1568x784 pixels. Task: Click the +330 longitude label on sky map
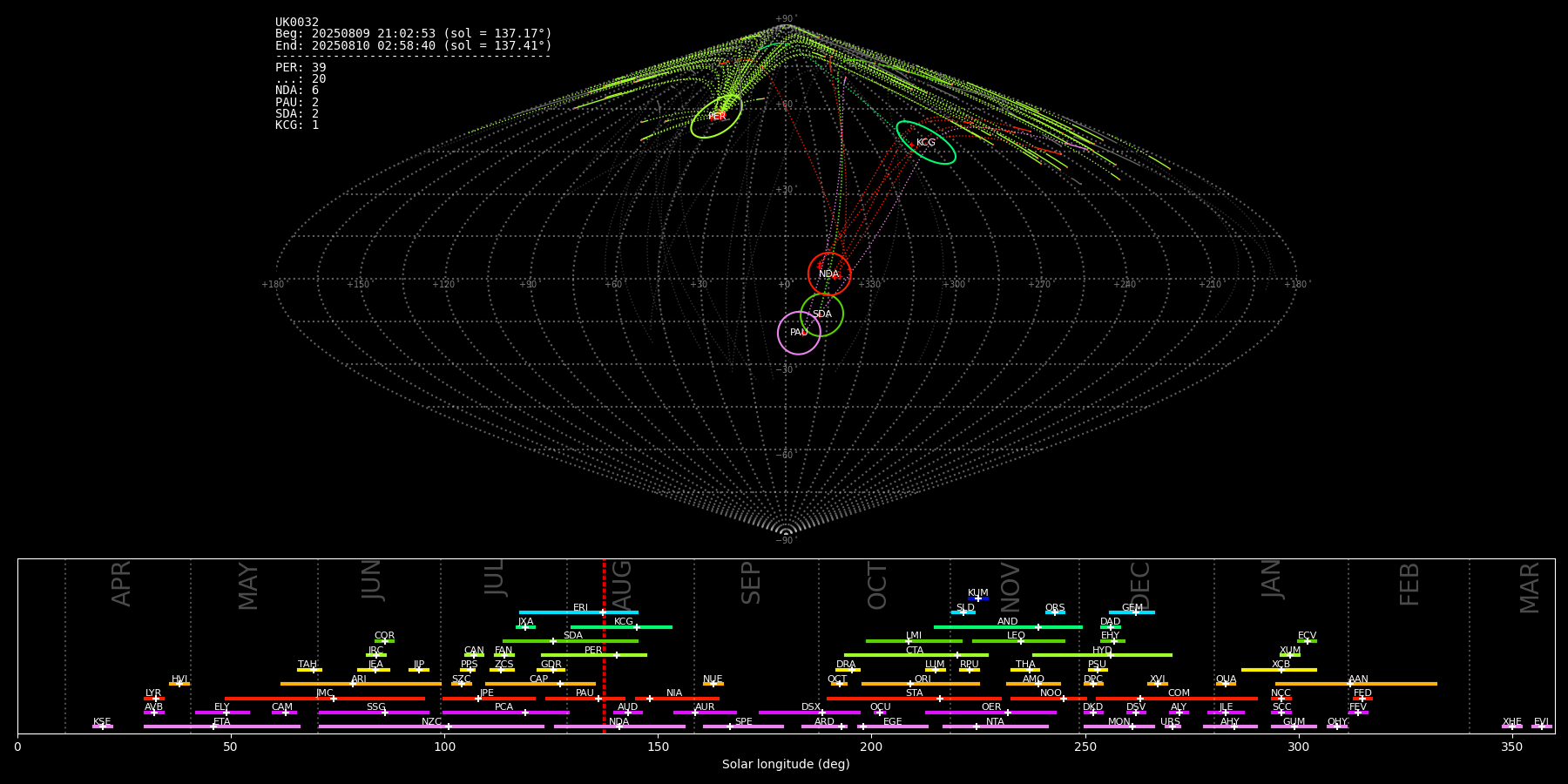pos(869,285)
